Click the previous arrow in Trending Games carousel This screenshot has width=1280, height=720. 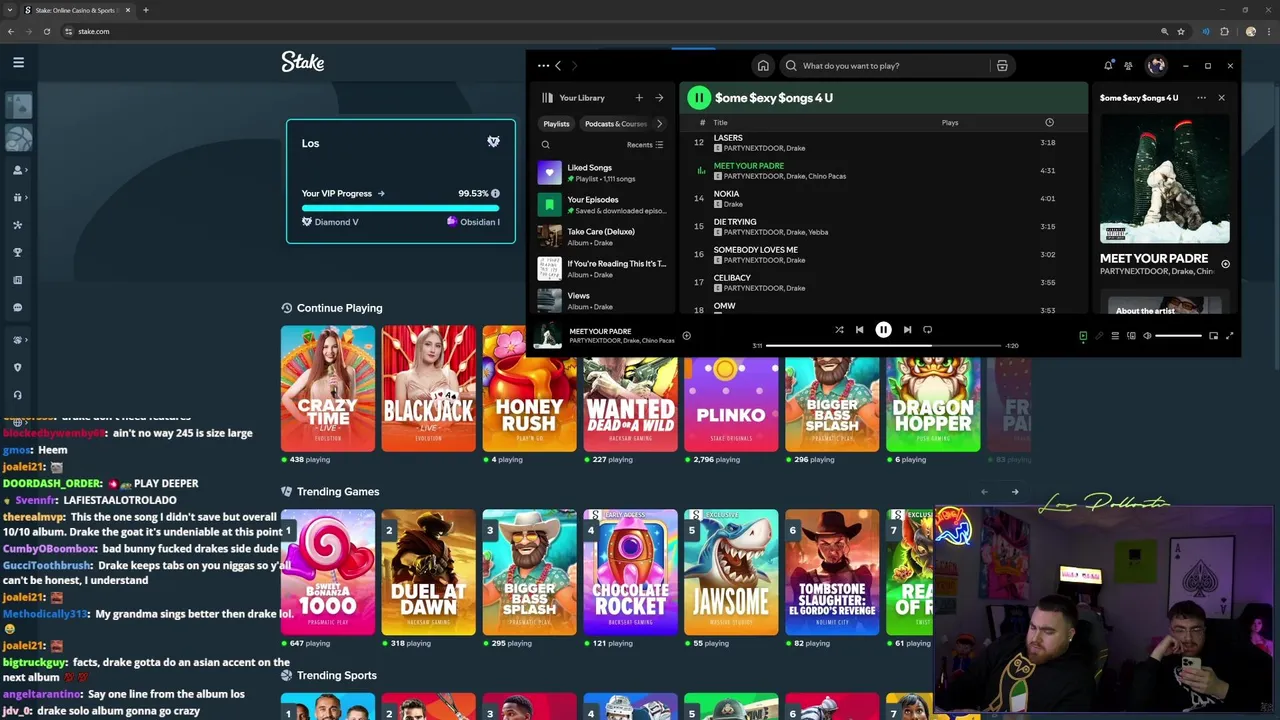pos(984,492)
